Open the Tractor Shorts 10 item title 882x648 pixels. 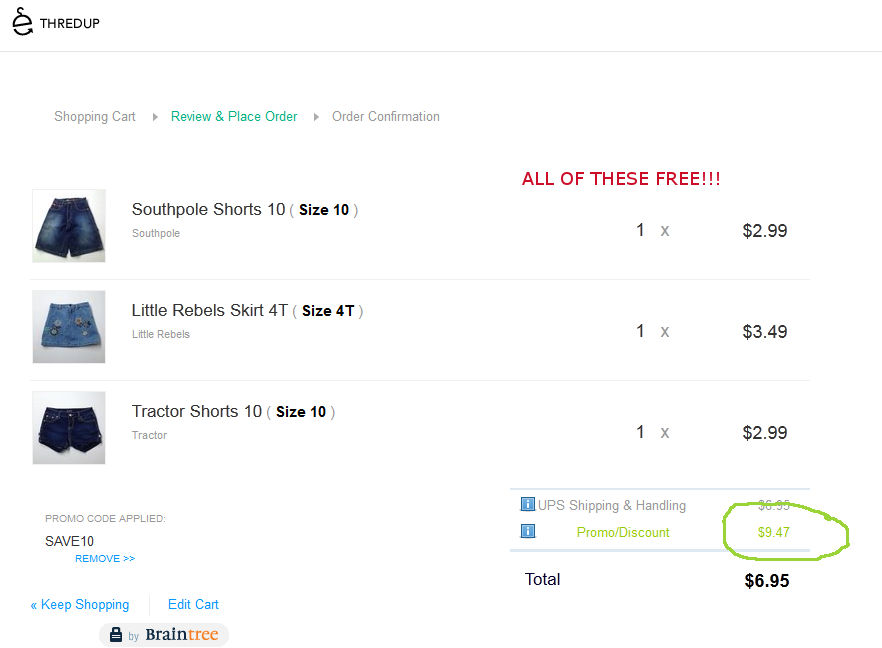pyautogui.click(x=197, y=411)
